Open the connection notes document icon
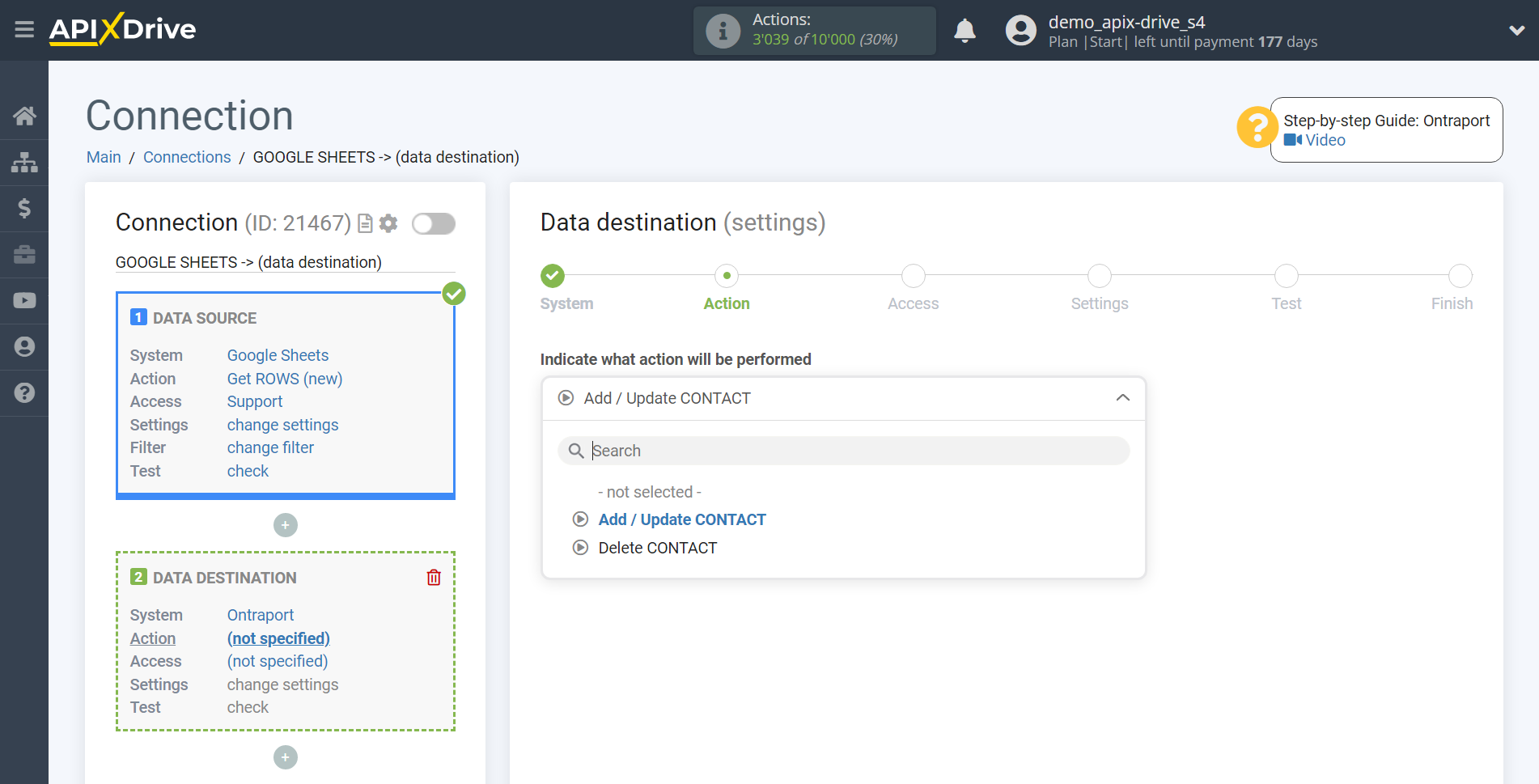Image resolution: width=1539 pixels, height=784 pixels. [365, 223]
